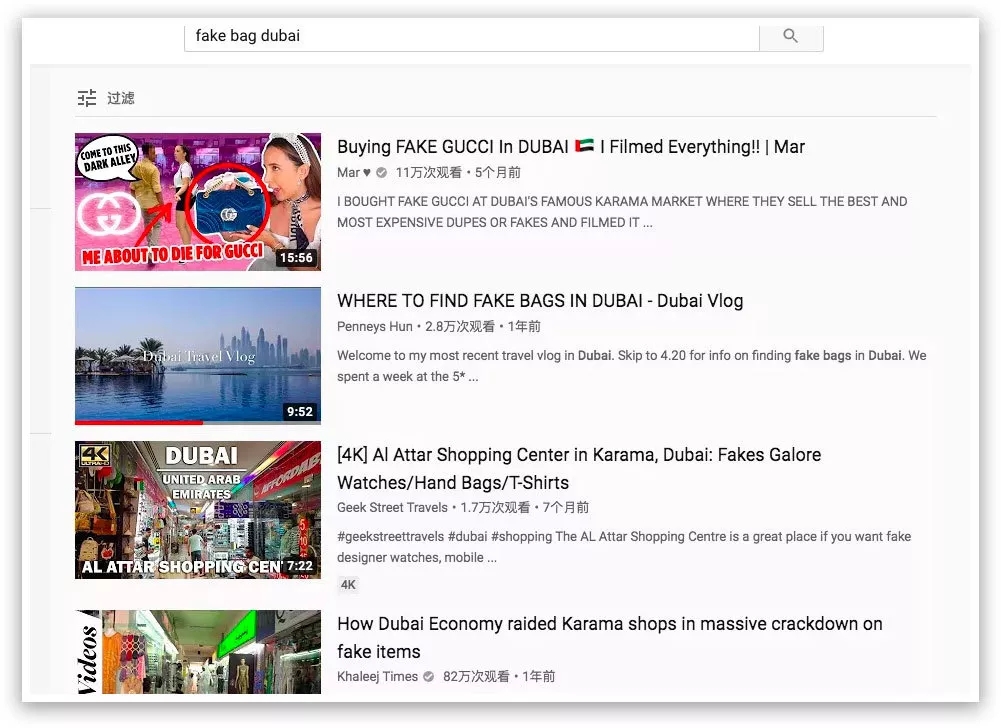Click red watch progress bar on travel vlog

coord(138,422)
